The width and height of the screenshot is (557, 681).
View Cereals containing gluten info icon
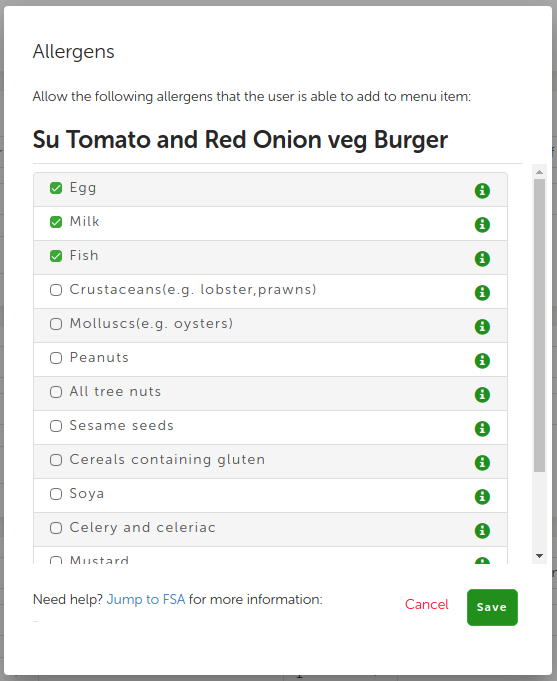482,463
